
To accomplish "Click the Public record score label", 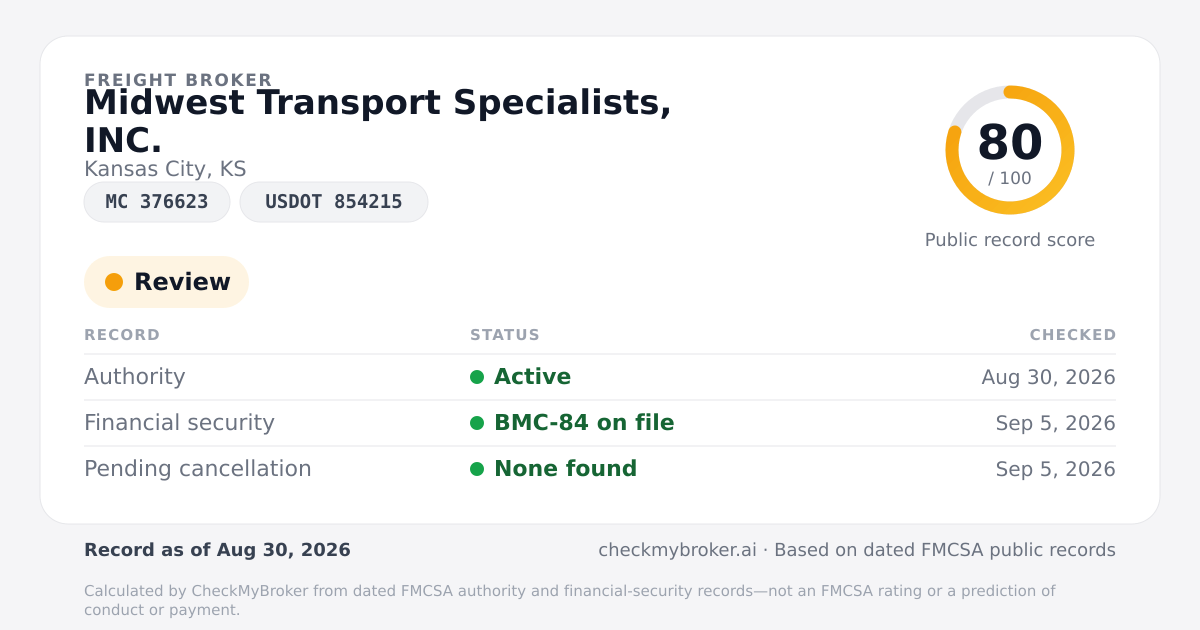I will [1010, 240].
